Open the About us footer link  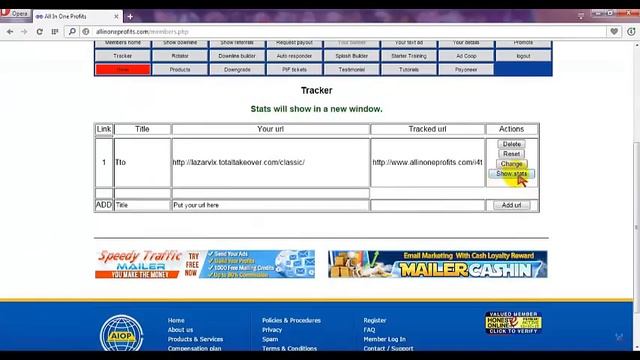tap(180, 330)
